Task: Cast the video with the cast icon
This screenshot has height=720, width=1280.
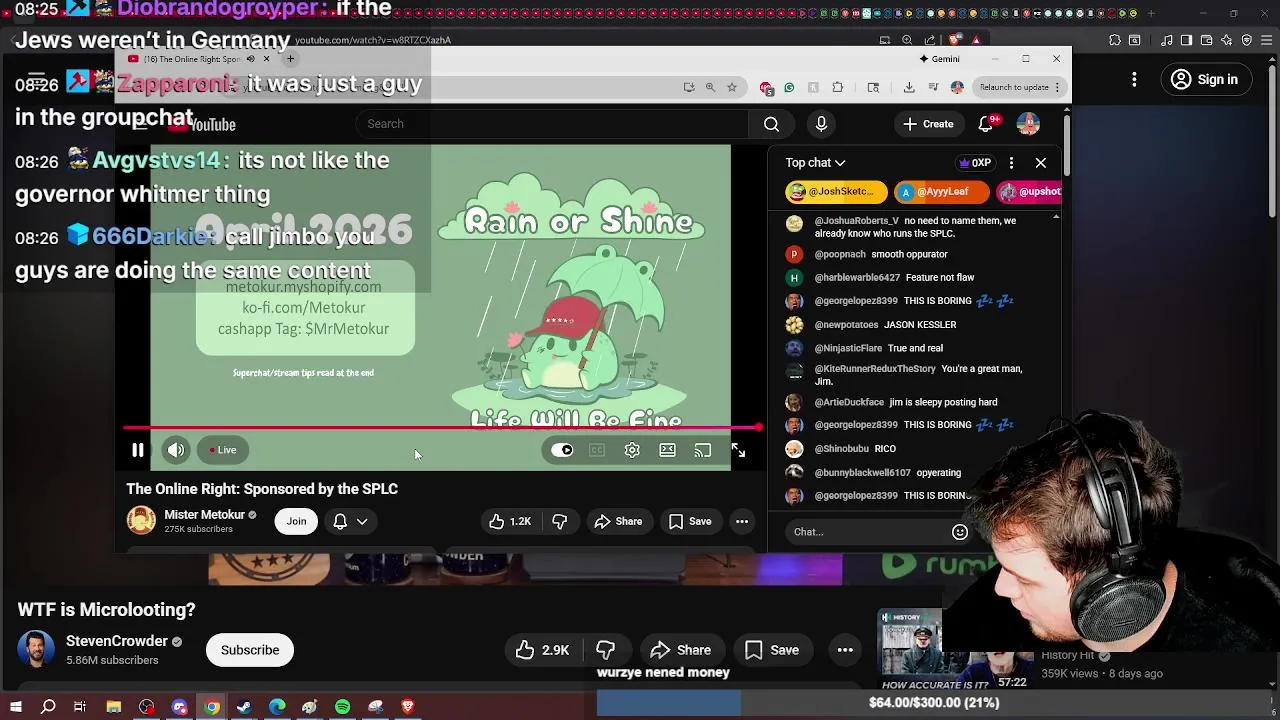Action: click(x=703, y=450)
